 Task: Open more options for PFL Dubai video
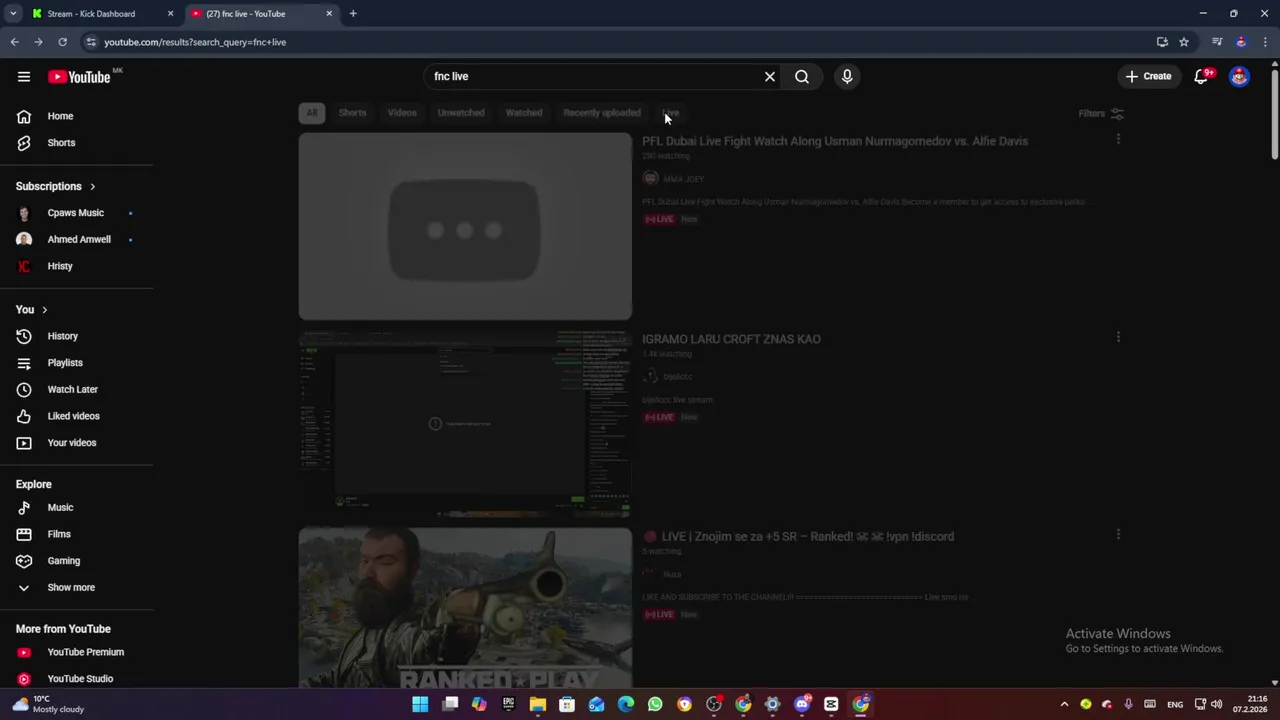[1118, 140]
